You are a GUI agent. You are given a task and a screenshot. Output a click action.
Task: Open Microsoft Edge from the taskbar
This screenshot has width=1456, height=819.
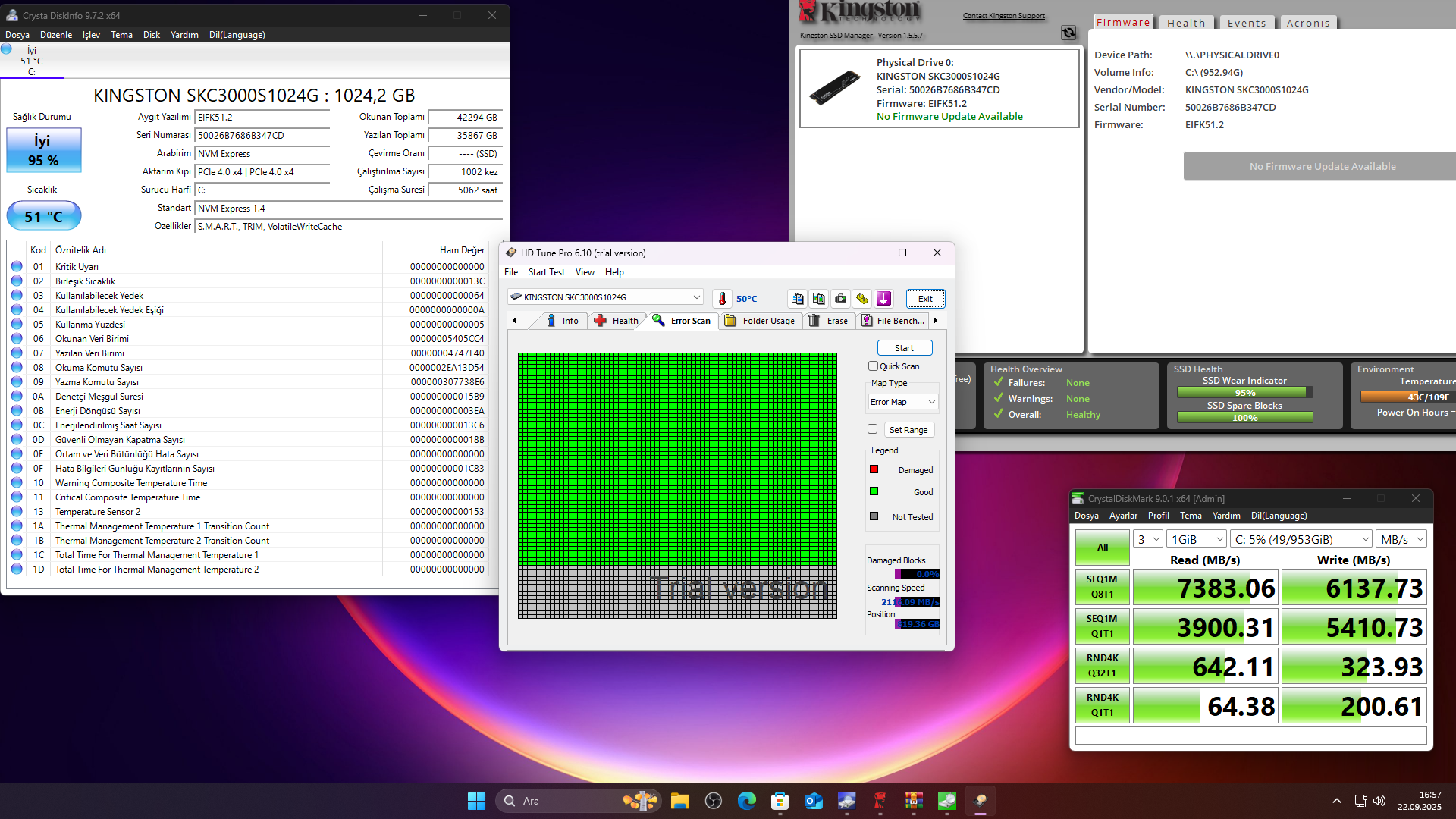point(746,801)
